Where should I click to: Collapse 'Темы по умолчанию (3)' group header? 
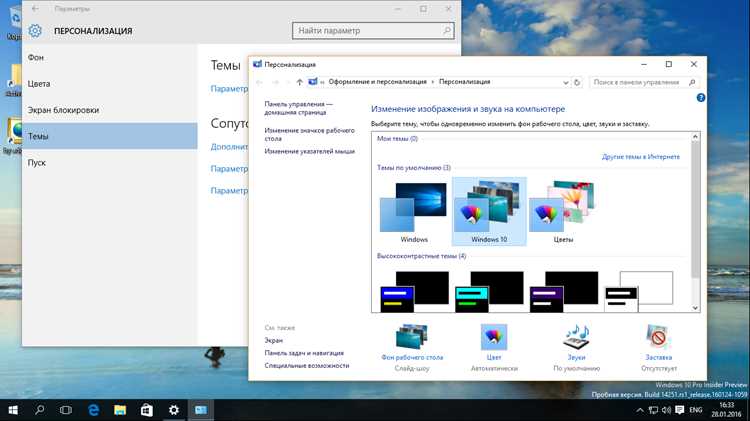[414, 167]
